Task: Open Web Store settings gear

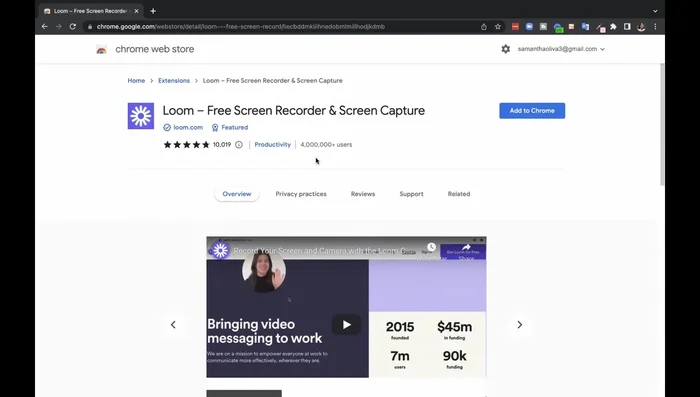Action: coord(505,49)
